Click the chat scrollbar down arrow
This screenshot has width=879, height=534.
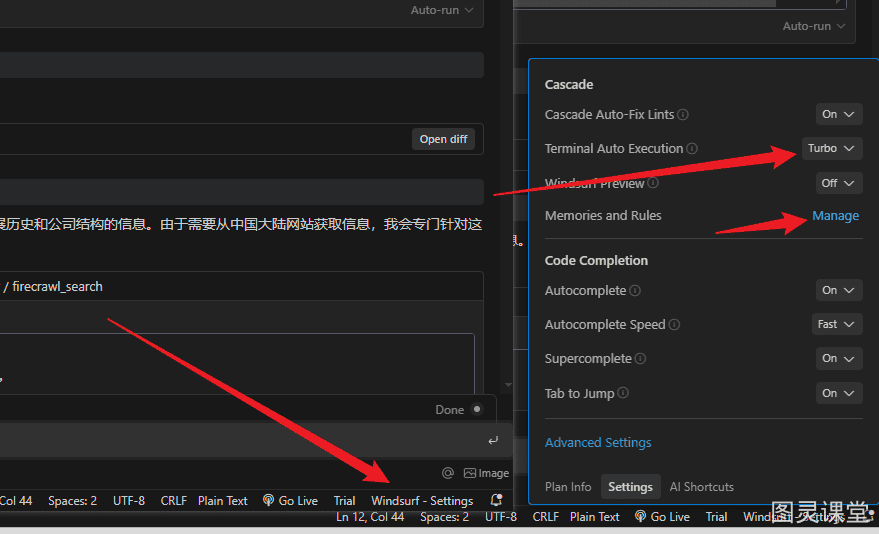click(x=508, y=384)
